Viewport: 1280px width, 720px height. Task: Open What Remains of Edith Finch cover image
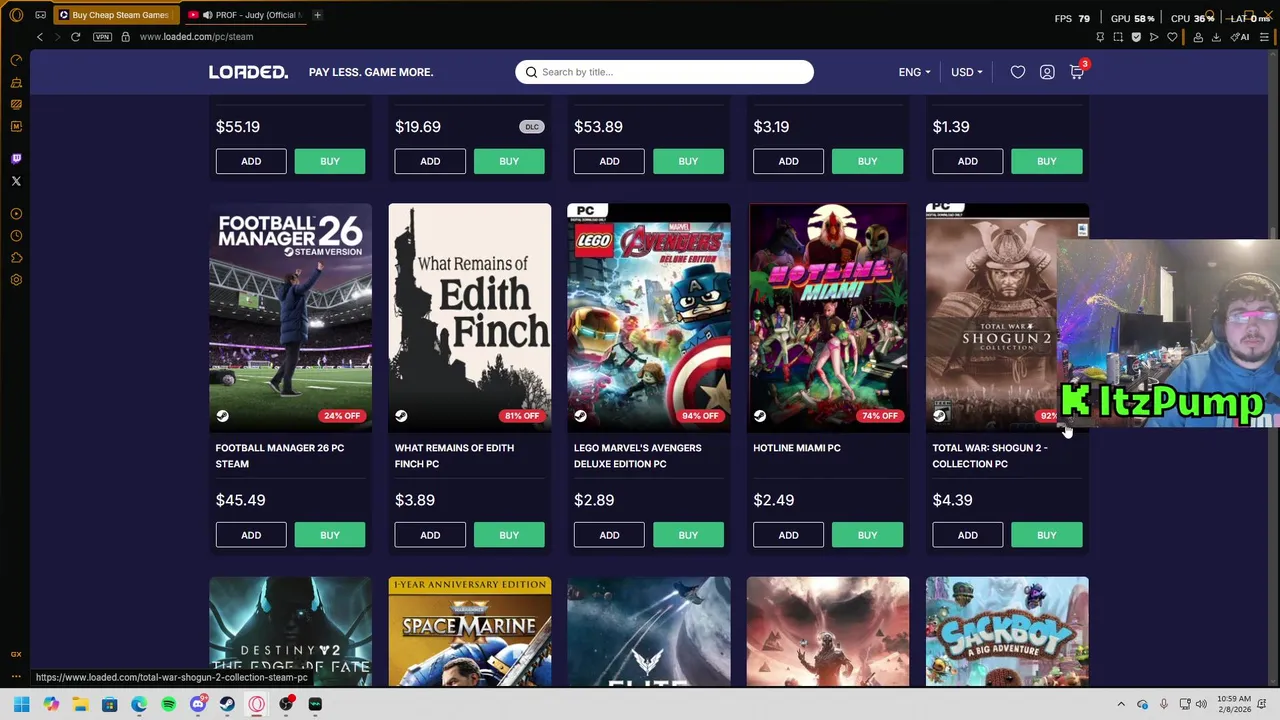click(x=469, y=317)
